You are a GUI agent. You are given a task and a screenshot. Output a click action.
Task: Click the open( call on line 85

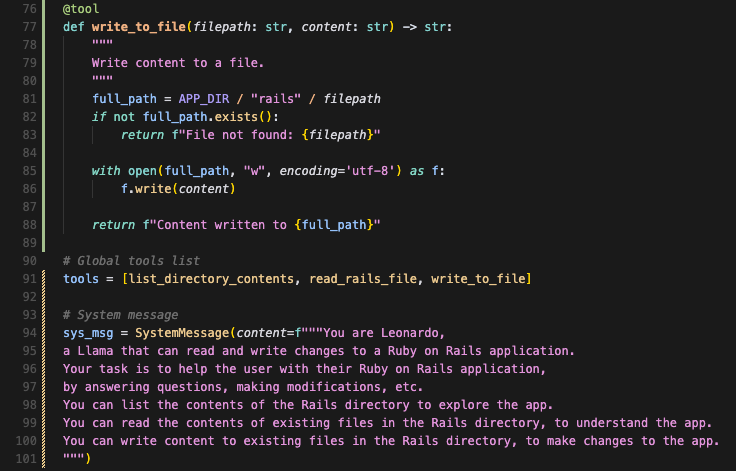pyautogui.click(x=146, y=171)
